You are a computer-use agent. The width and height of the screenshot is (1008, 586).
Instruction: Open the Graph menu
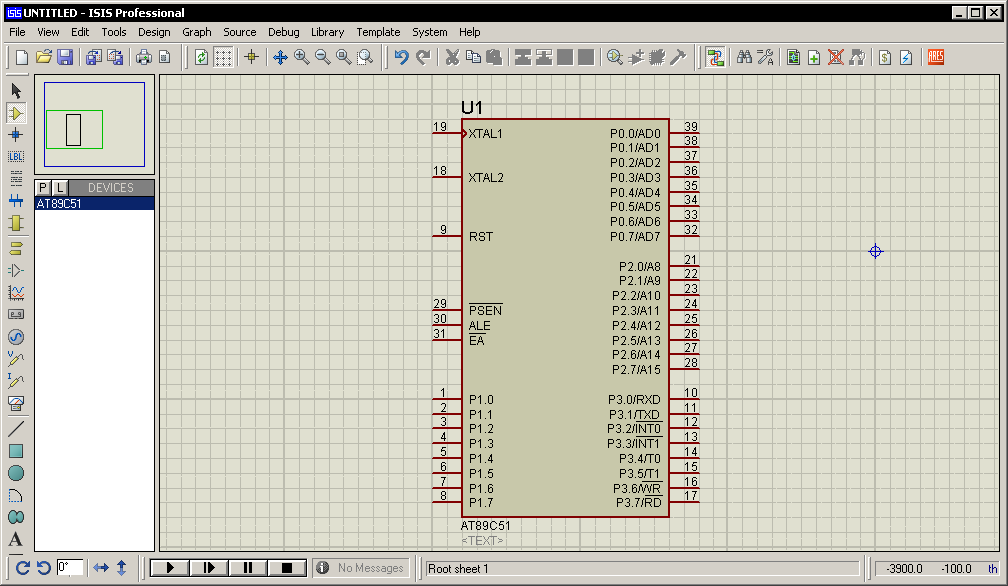[197, 31]
